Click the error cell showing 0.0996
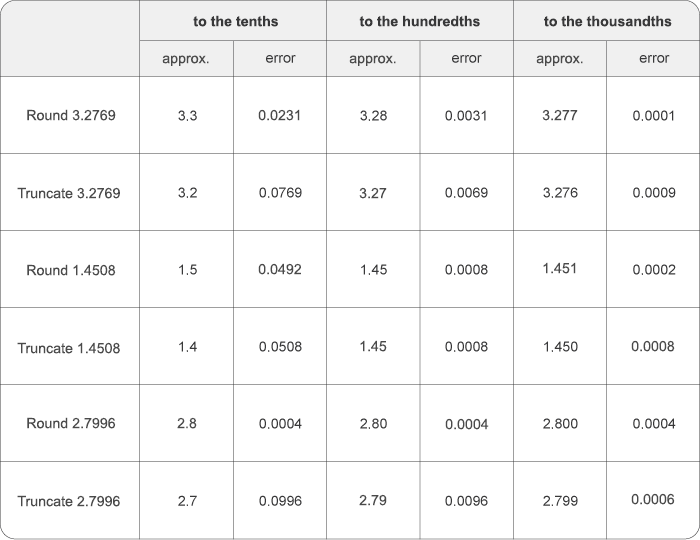The width and height of the screenshot is (700, 540). click(x=280, y=501)
